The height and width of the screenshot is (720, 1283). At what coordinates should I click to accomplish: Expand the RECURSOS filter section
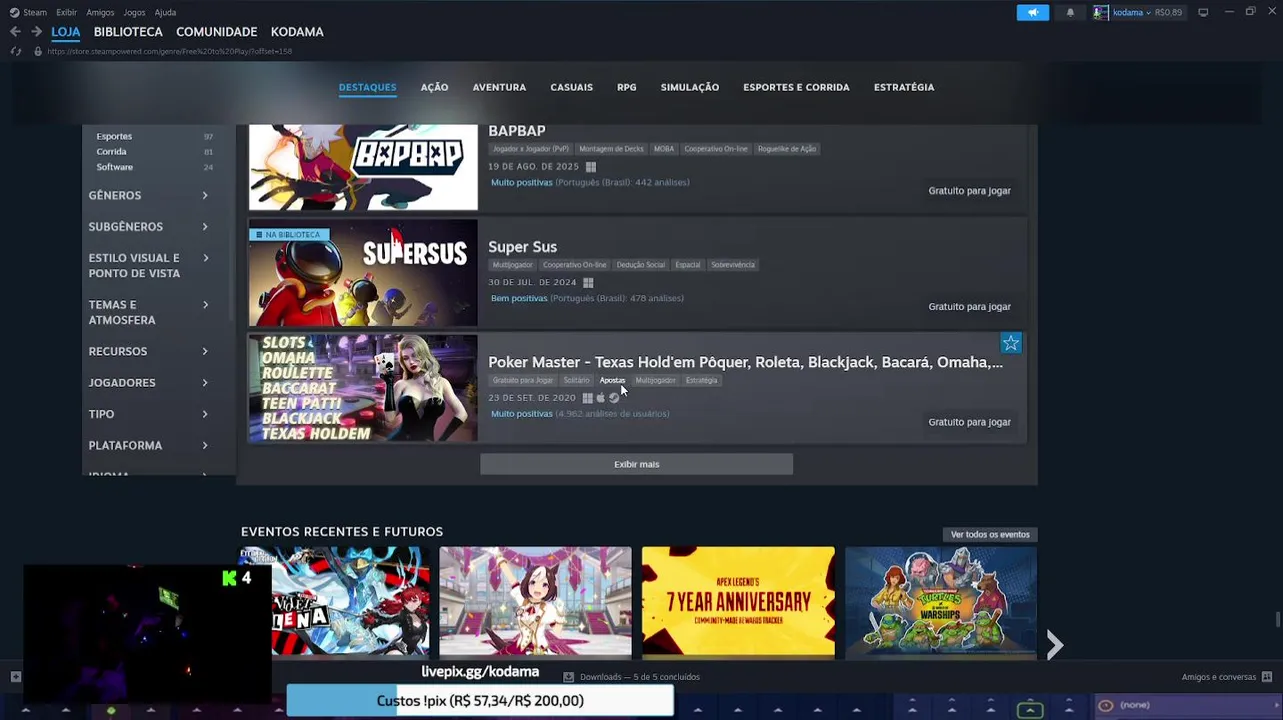148,352
